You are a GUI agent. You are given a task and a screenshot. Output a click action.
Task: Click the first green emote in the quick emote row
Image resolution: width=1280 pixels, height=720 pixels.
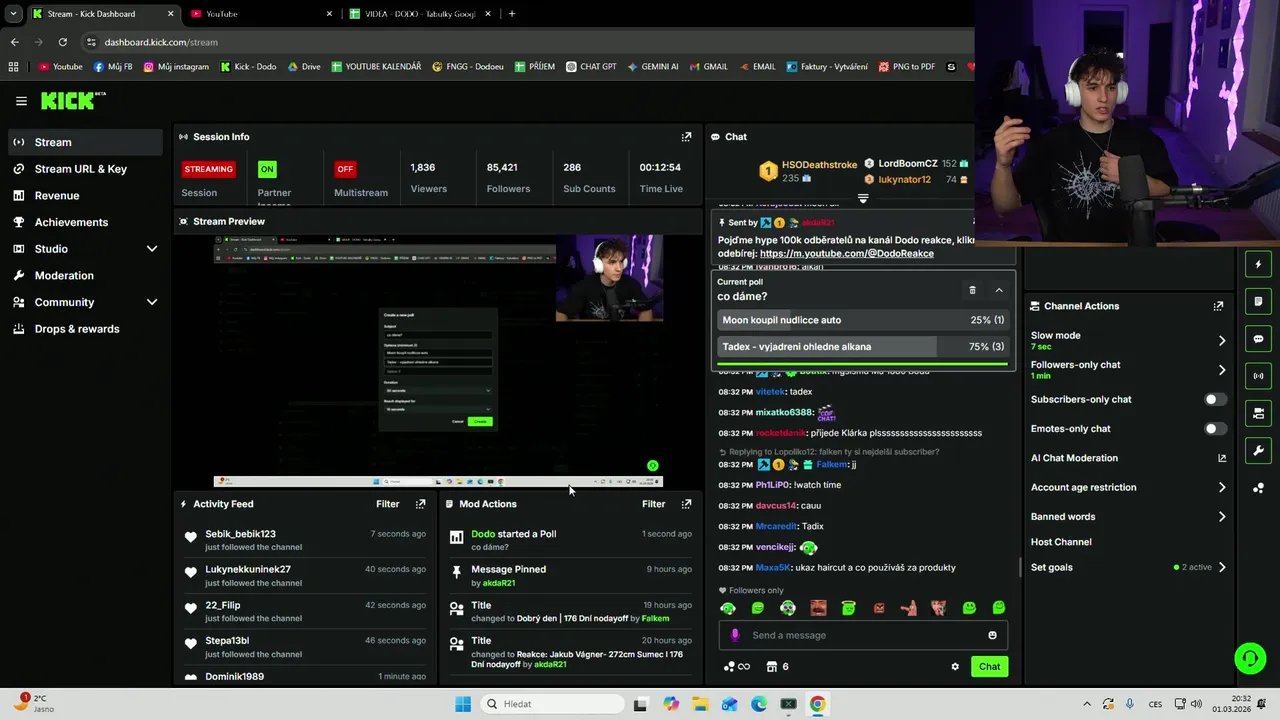728,608
